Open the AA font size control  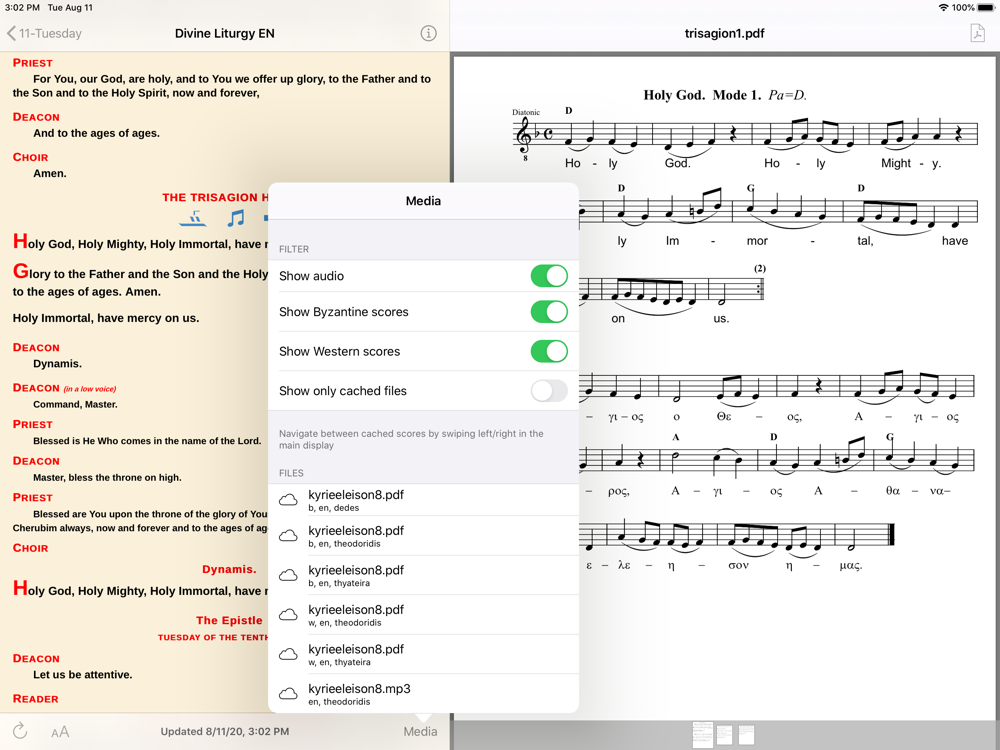(60, 732)
